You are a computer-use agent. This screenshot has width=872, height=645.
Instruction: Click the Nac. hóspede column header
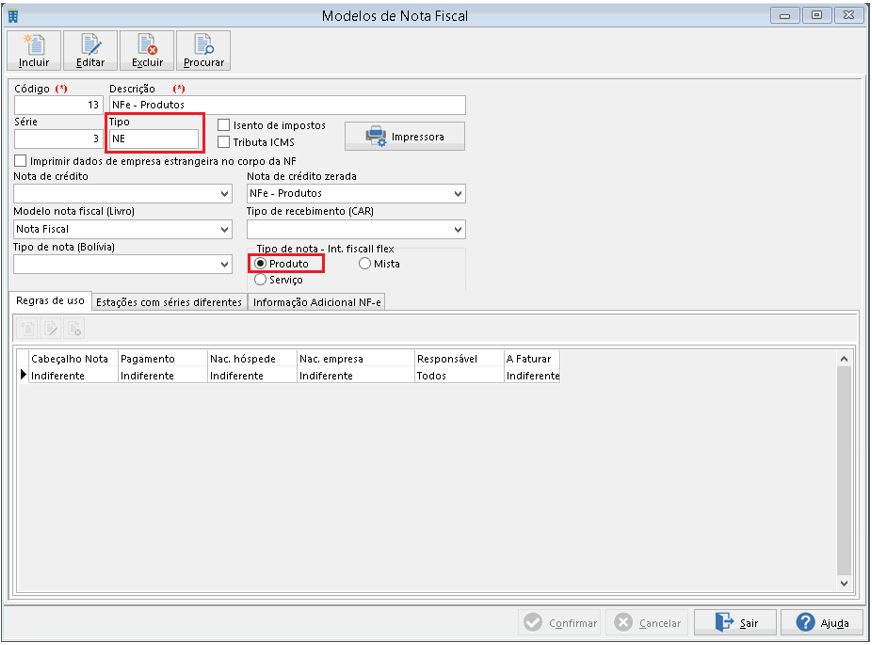pos(252,359)
